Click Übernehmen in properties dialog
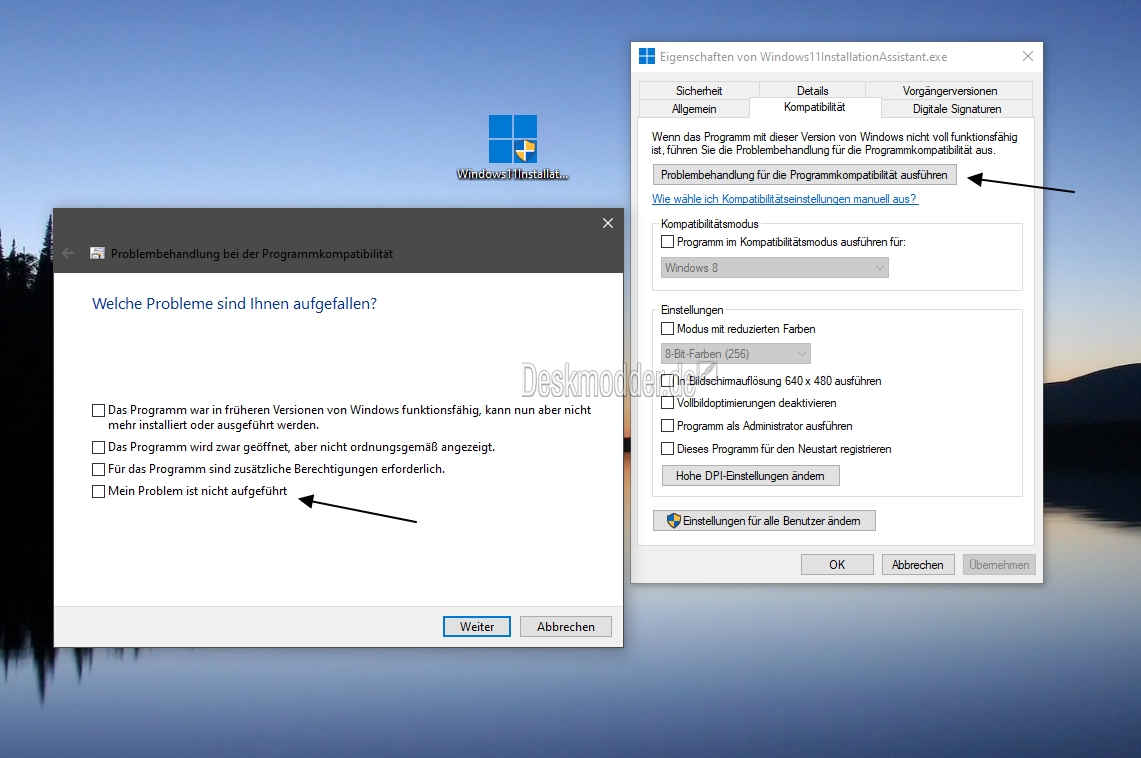 click(x=999, y=564)
